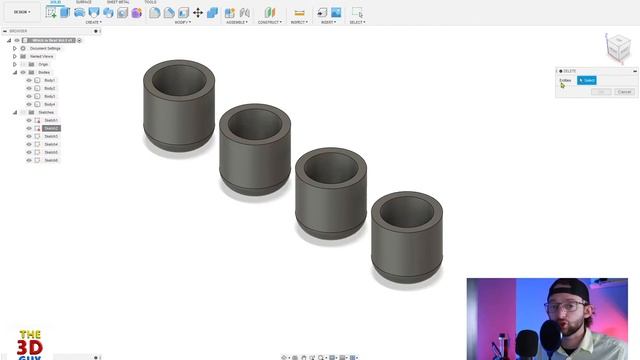
Task: Select the New Component tool
Action: pyautogui.click(x=230, y=13)
